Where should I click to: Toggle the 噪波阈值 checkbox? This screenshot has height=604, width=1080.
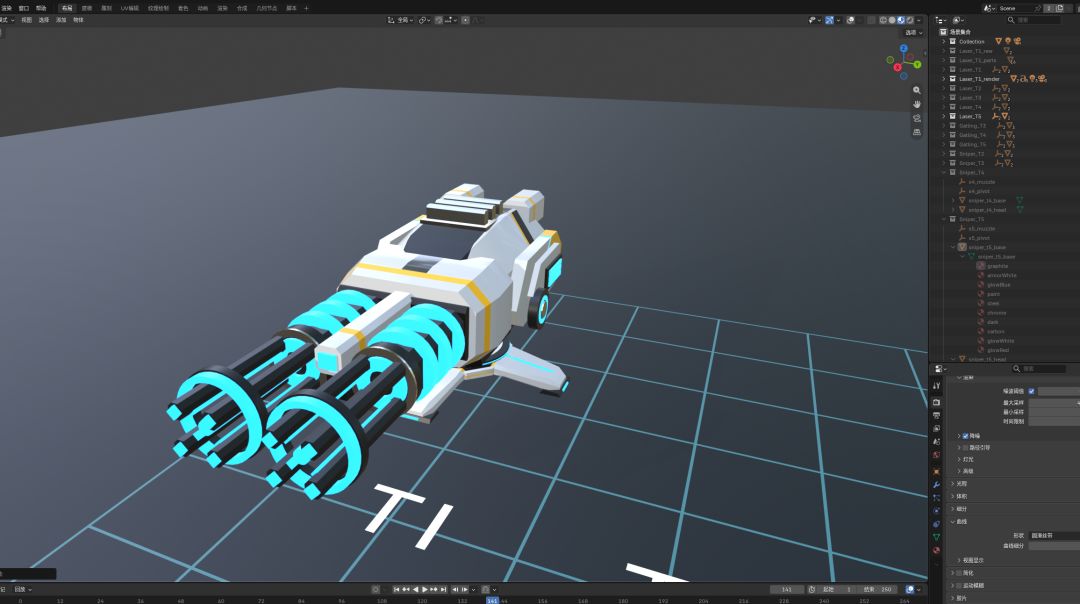(x=1031, y=391)
